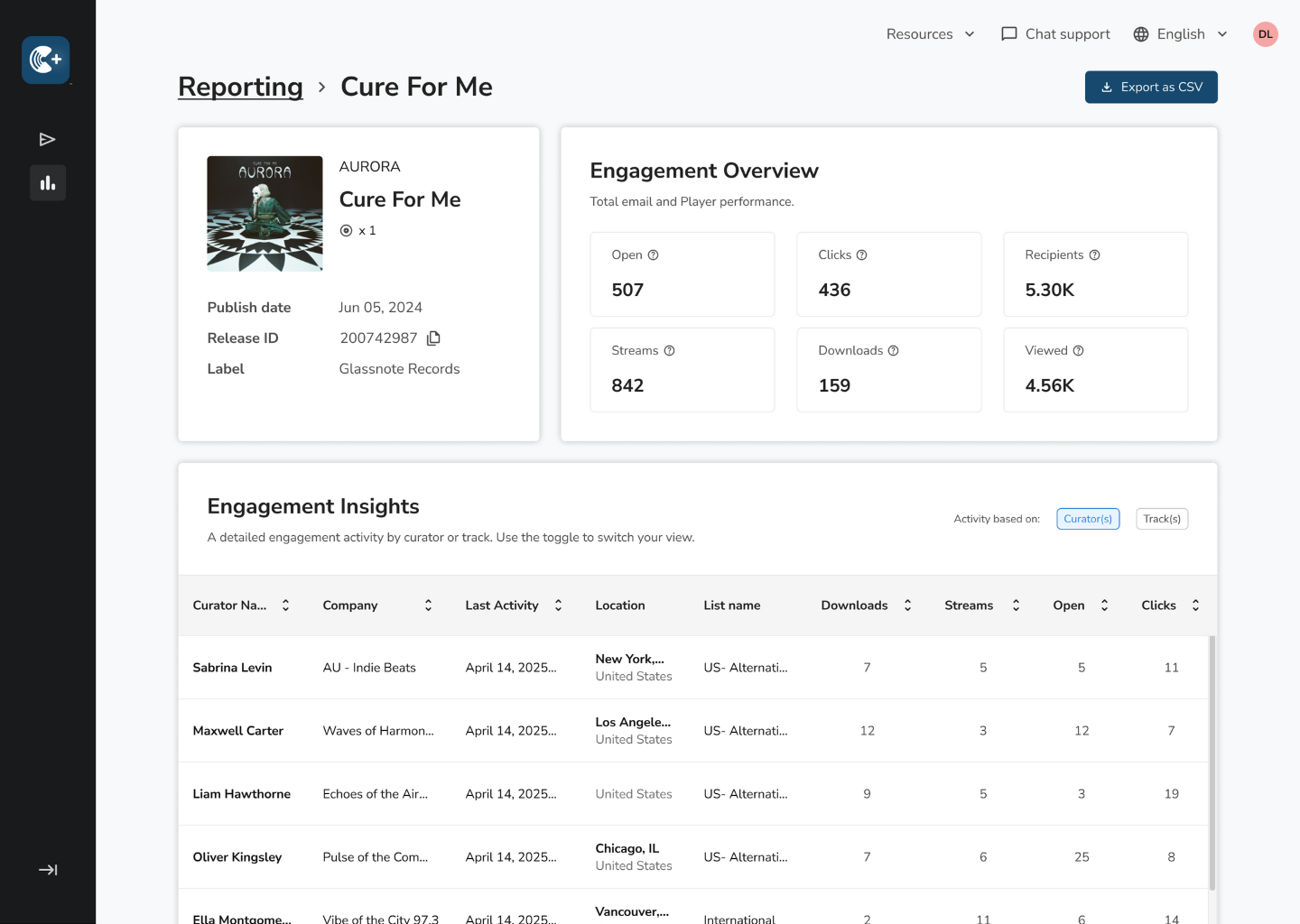The image size is (1300, 924).
Task: Show help info for Downloads metric
Action: click(x=893, y=351)
